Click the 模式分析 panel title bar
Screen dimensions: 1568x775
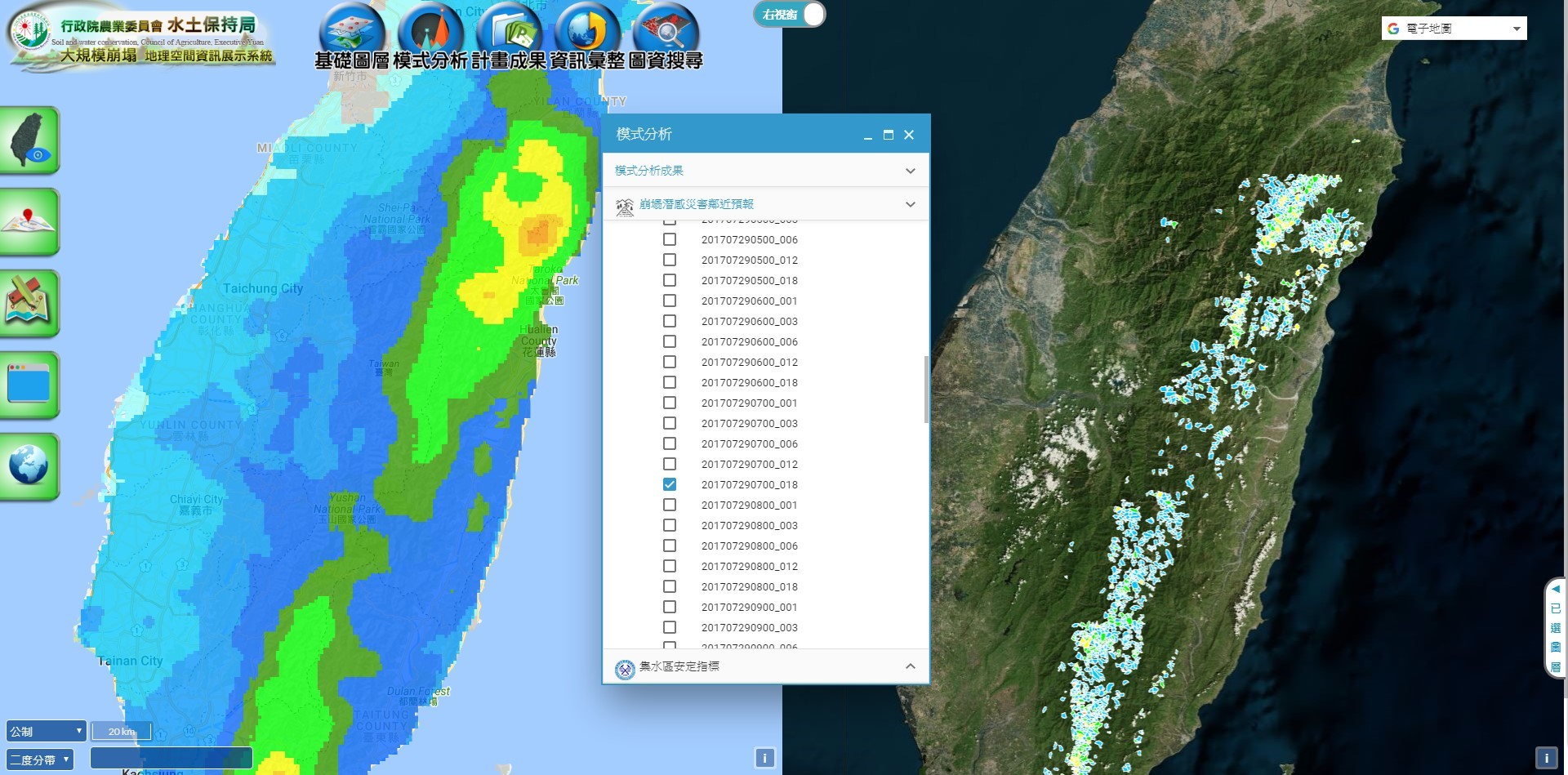tap(766, 134)
